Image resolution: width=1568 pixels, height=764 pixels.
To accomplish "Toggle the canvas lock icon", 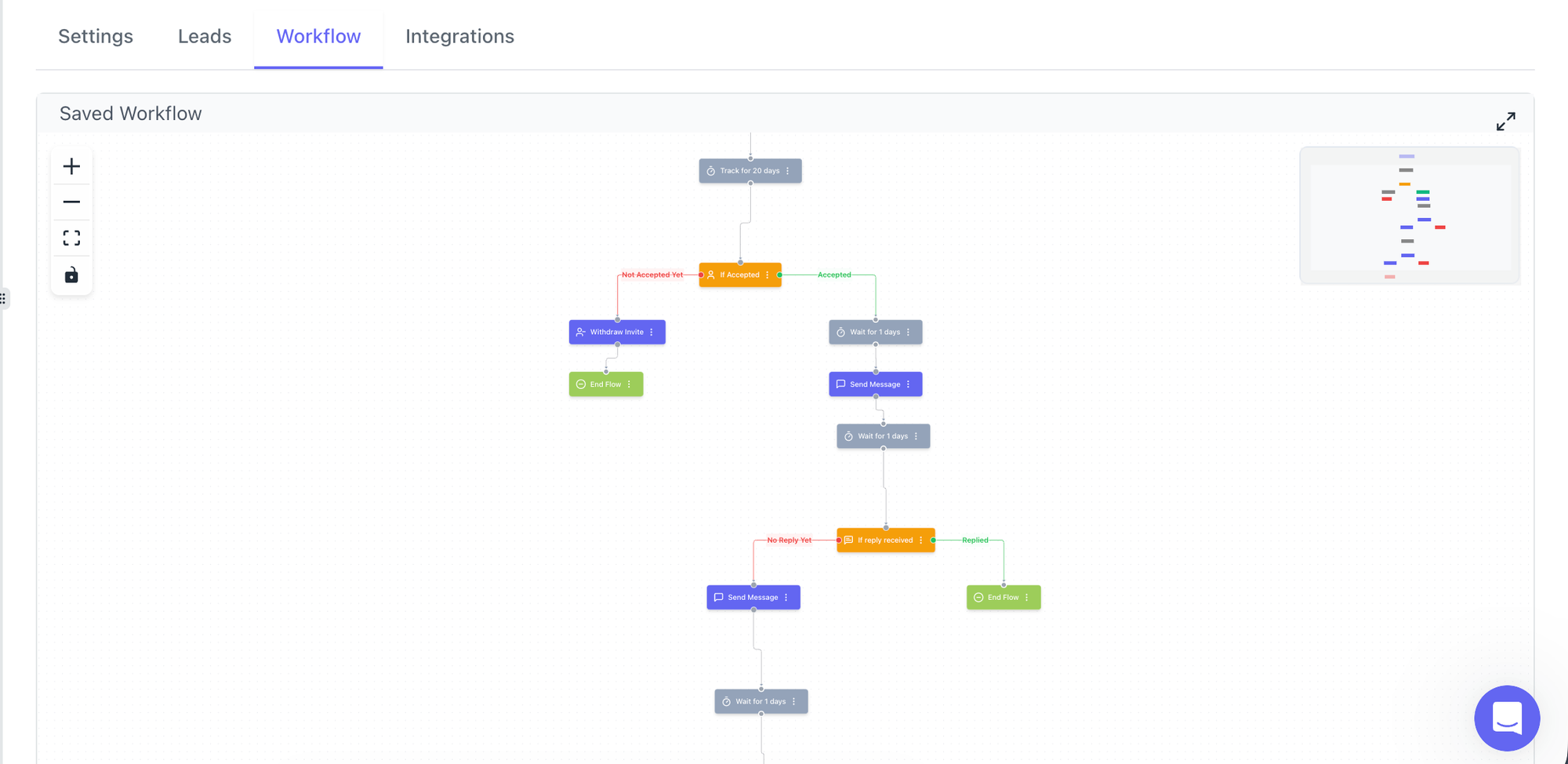I will tap(71, 275).
